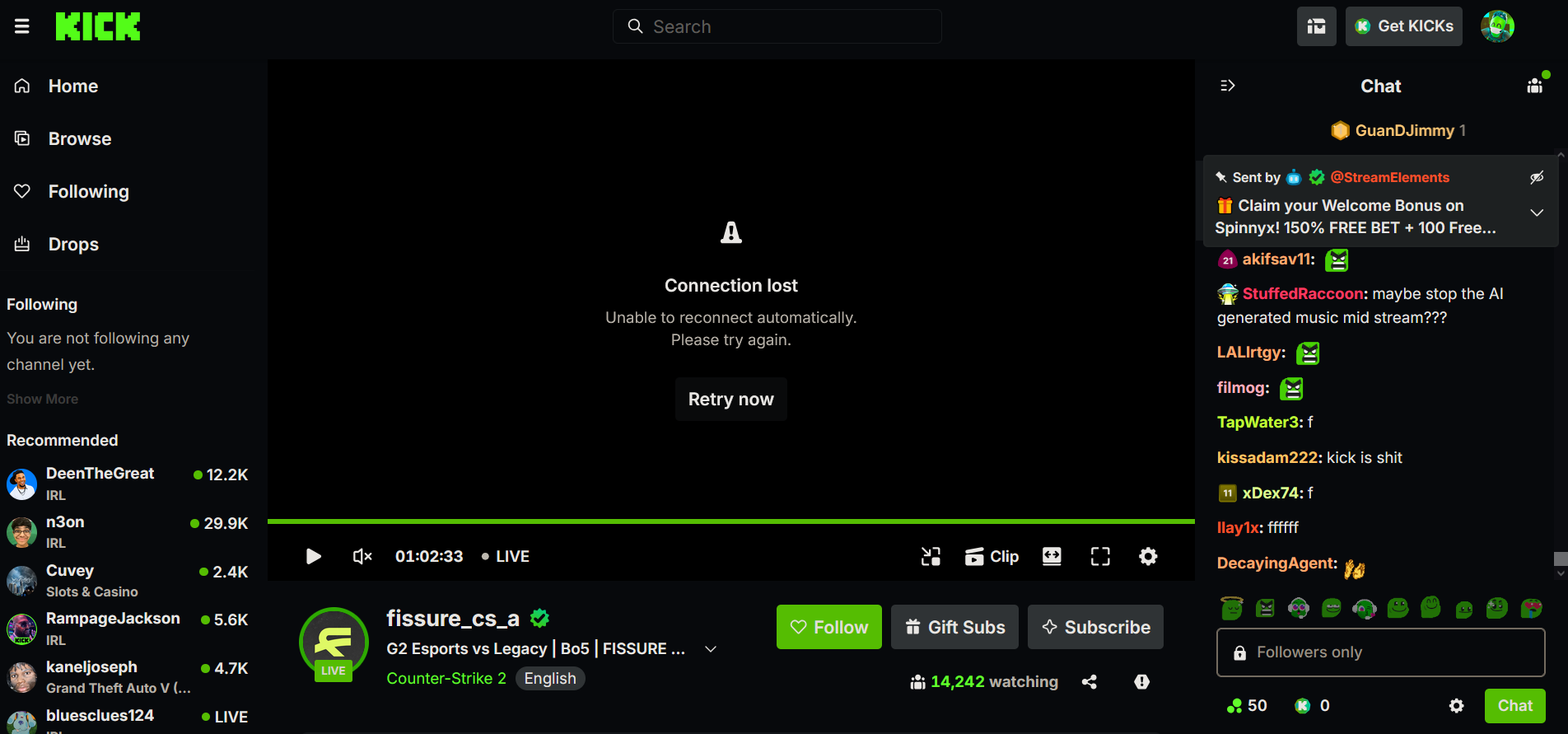Collapse the chat panel
This screenshot has width=1568, height=734.
click(1228, 86)
